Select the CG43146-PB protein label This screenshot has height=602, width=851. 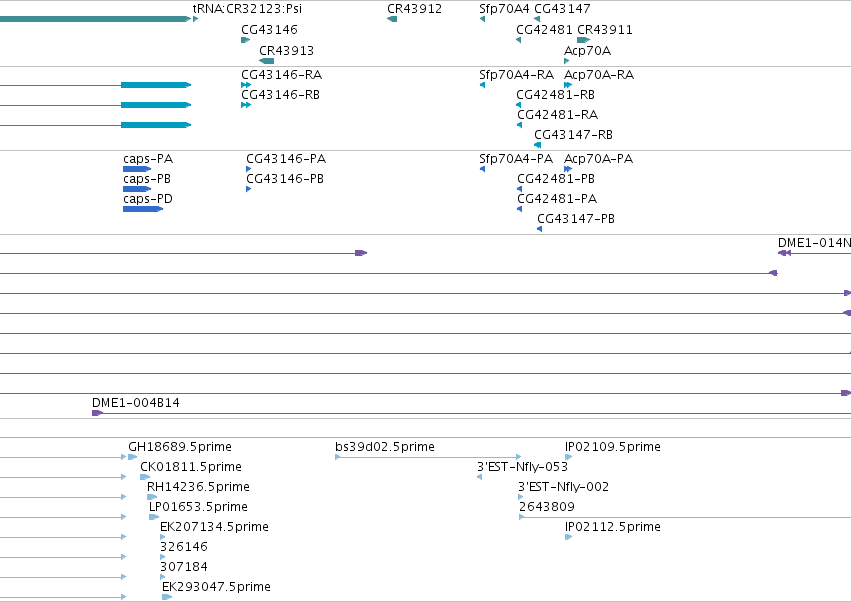coord(285,179)
